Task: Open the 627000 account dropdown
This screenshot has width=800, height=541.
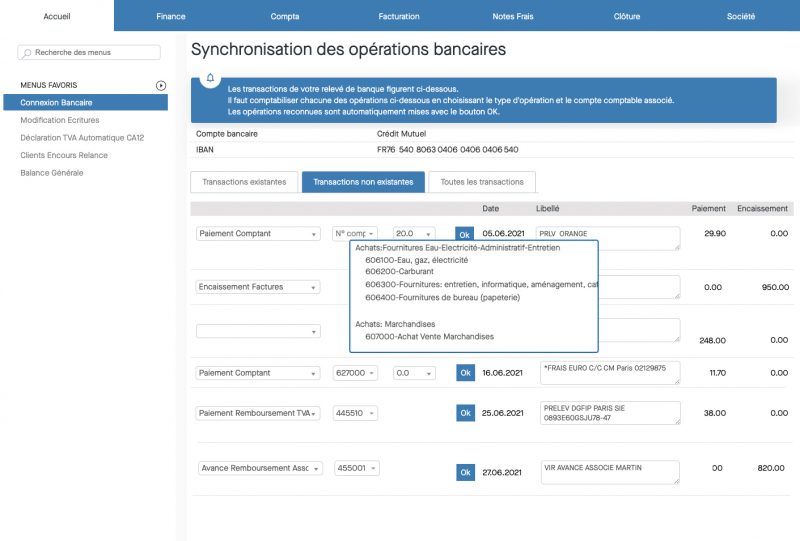Action: [x=356, y=373]
